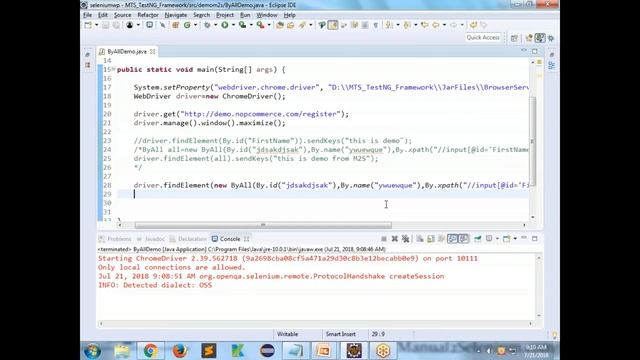This screenshot has width=640, height=360.
Task: Expand the Run button dropdown arrow
Action: click(233, 25)
